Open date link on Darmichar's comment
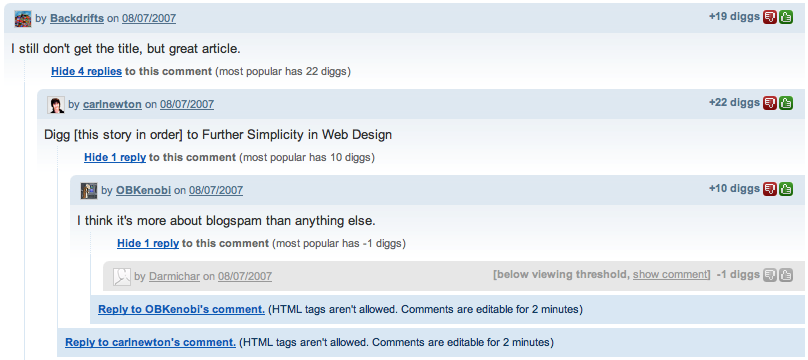The width and height of the screenshot is (808, 360). pos(245,277)
